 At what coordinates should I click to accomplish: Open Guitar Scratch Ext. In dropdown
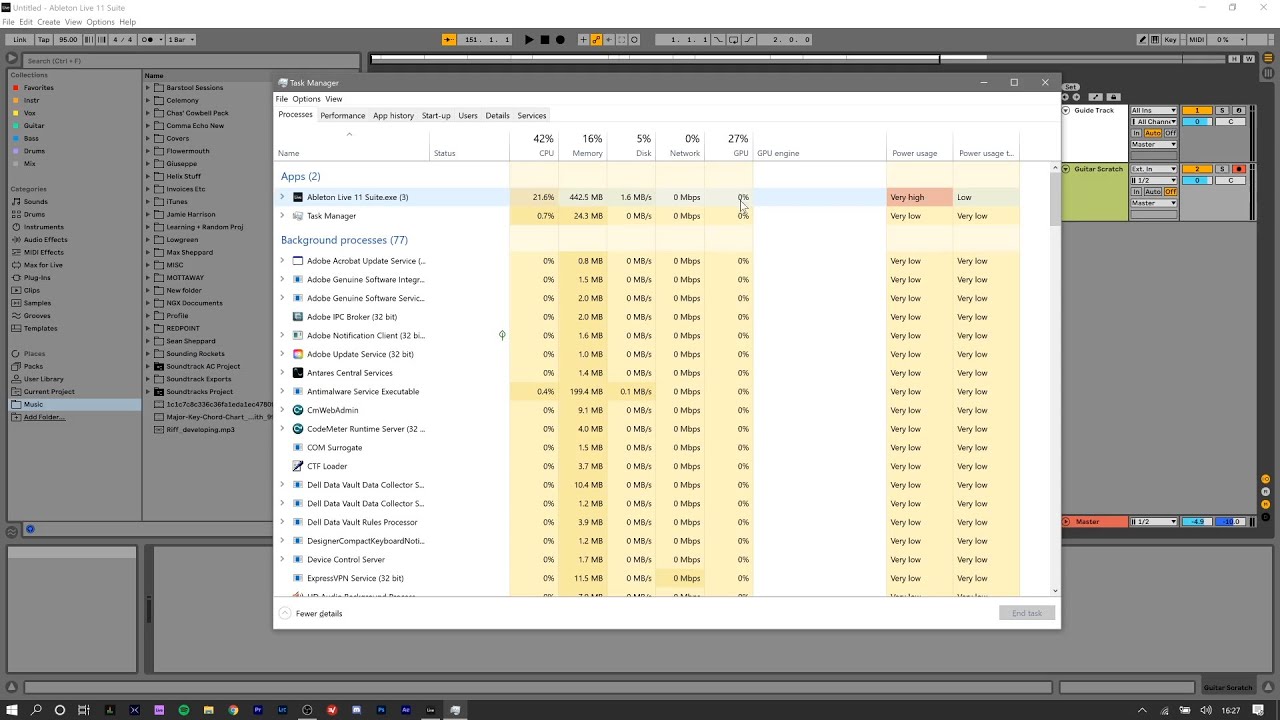pos(1154,169)
